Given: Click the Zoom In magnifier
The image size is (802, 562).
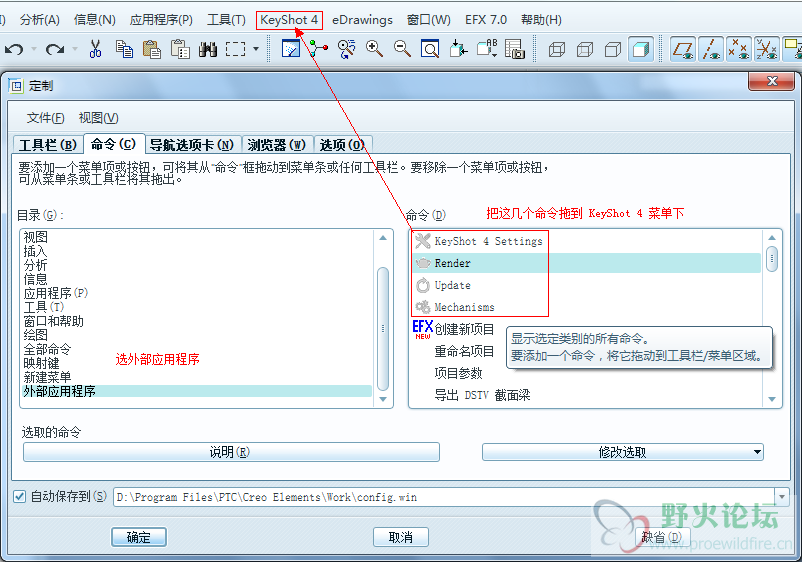Looking at the screenshot, I should [374, 49].
